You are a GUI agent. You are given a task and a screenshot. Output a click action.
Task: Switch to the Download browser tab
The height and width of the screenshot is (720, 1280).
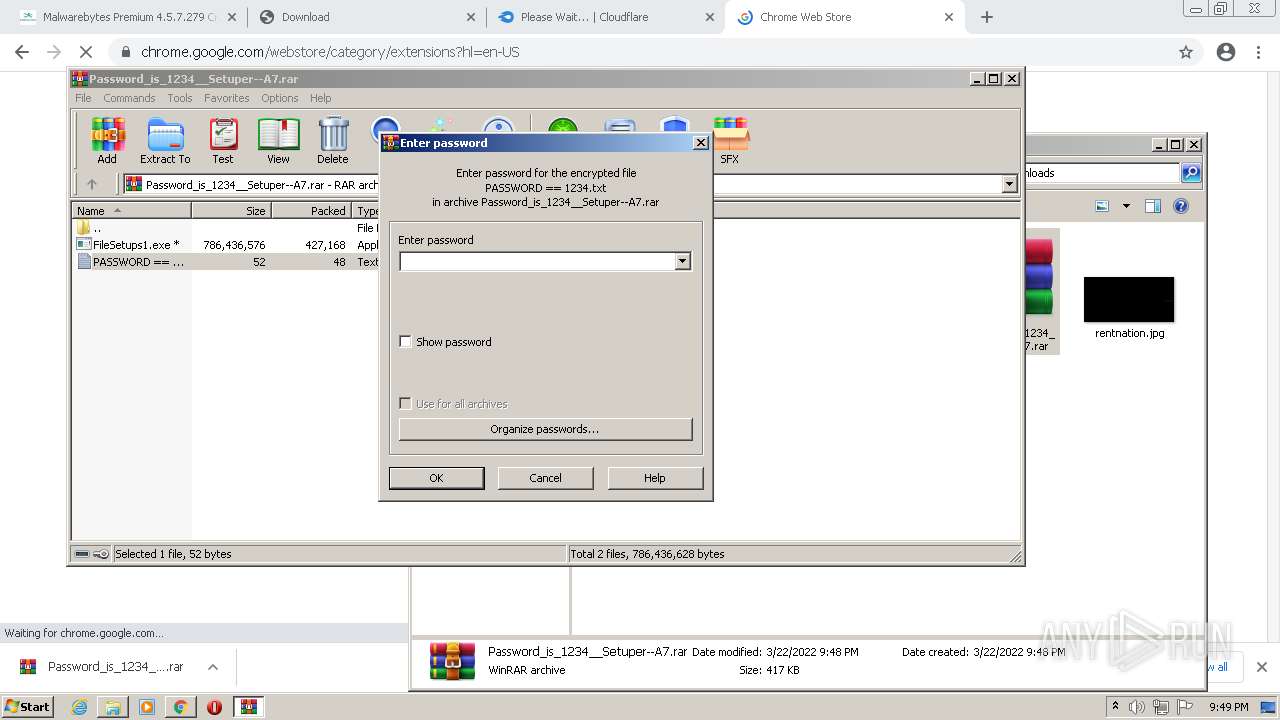click(367, 17)
